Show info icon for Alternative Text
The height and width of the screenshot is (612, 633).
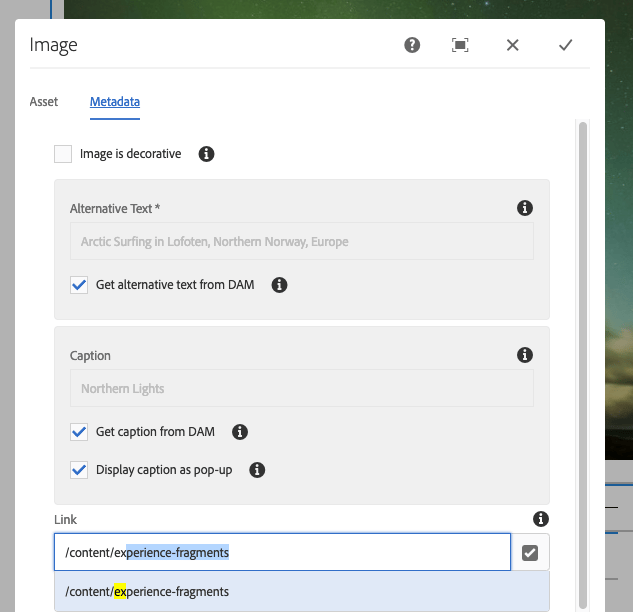[524, 208]
